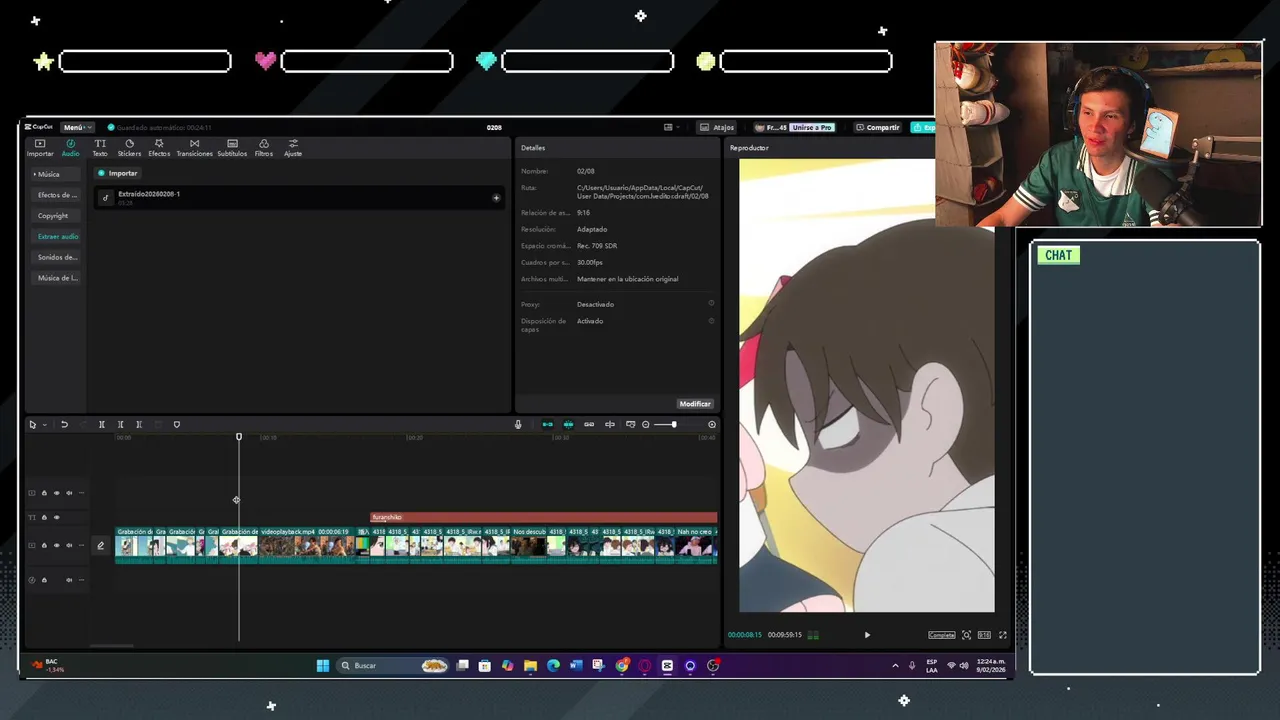Image resolution: width=1280 pixels, height=720 pixels.
Task: Toggle auto snapping in timeline
Action: [x=568, y=425]
